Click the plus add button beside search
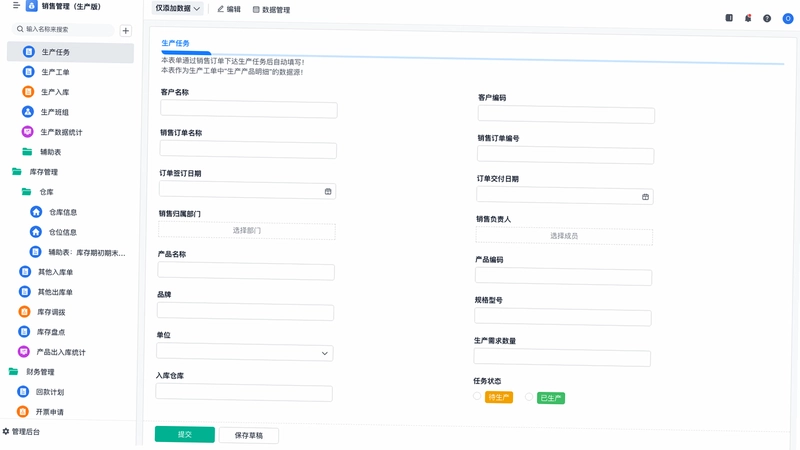800x450 pixels. (126, 31)
